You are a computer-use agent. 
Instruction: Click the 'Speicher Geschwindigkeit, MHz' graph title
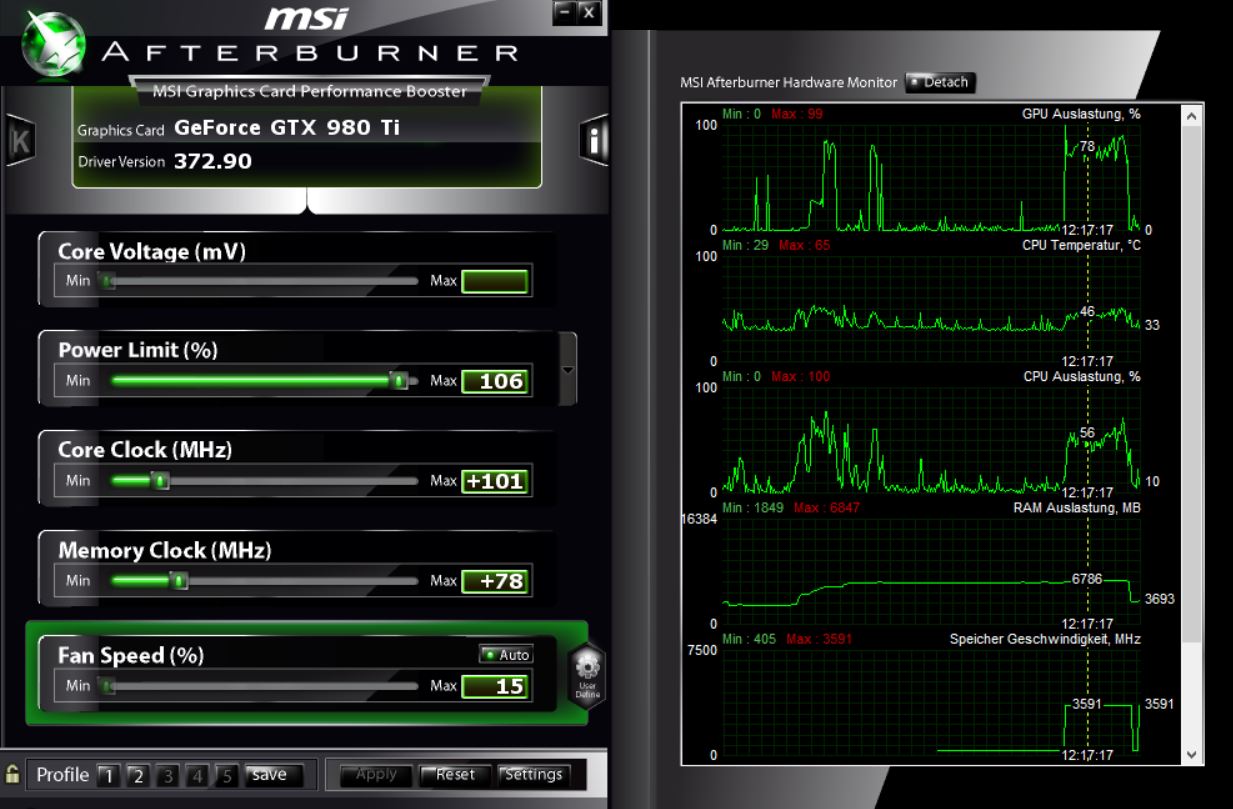pyautogui.click(x=1045, y=639)
